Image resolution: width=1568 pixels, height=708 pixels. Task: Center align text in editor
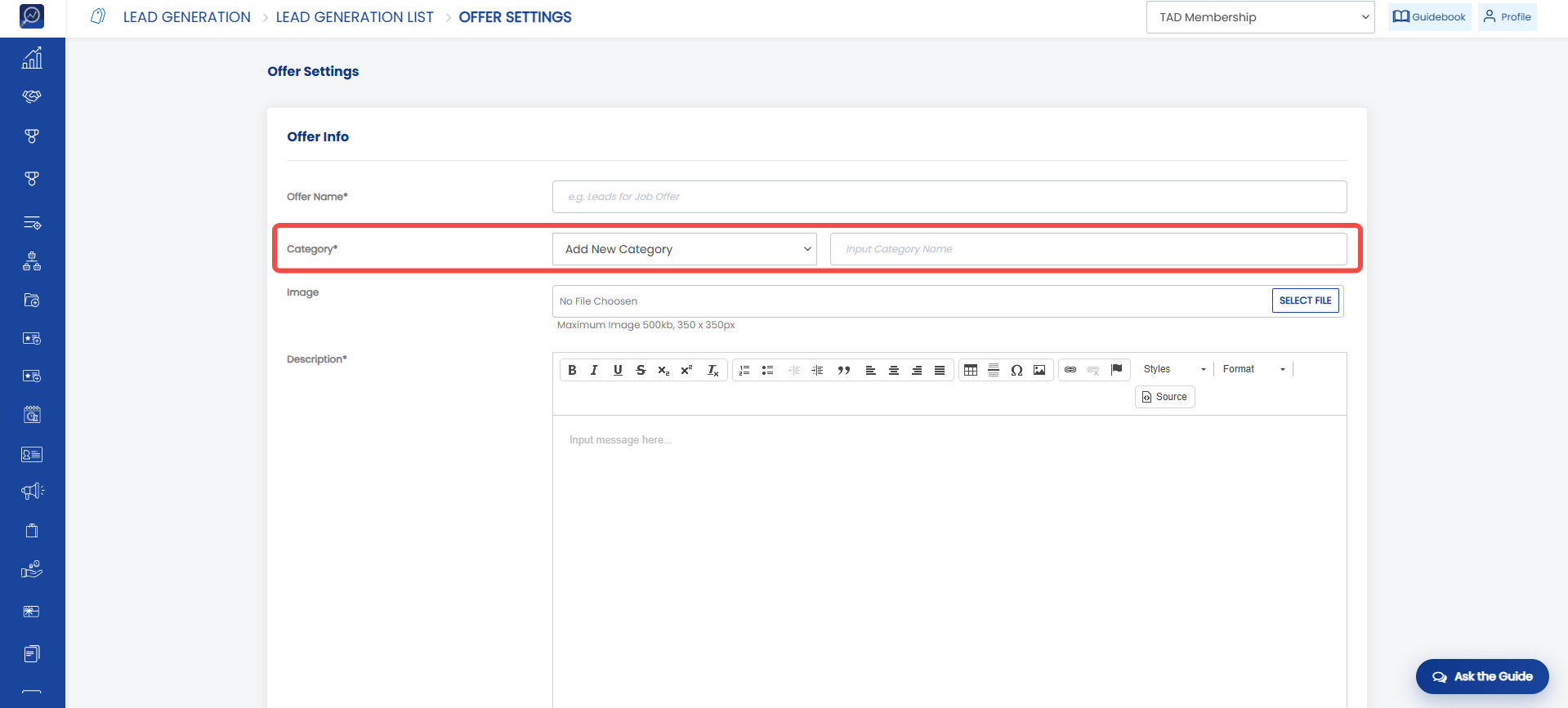pyautogui.click(x=894, y=370)
